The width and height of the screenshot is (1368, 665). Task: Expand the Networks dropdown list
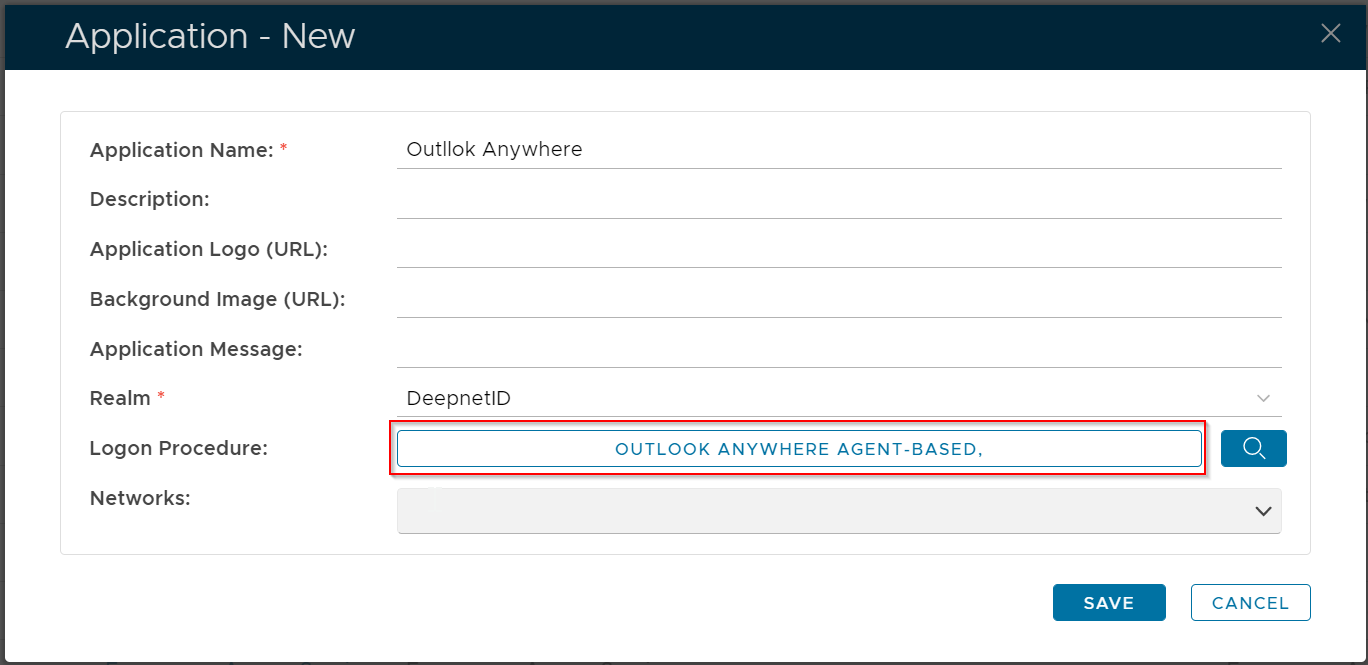(838, 511)
